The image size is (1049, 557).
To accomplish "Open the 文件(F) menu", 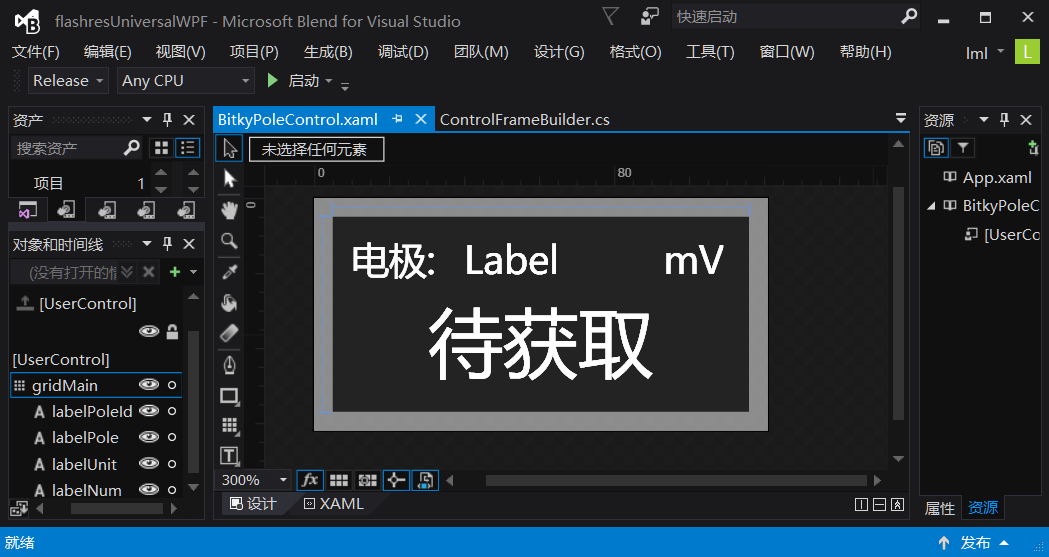I will point(35,52).
